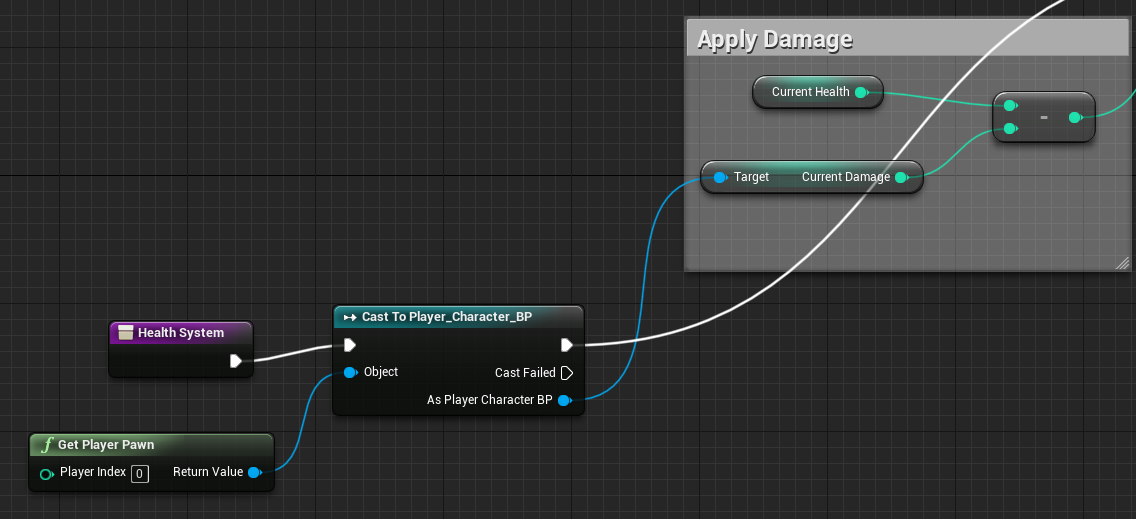
Task: Click the Cast Failed exec pin
Action: (x=567, y=373)
